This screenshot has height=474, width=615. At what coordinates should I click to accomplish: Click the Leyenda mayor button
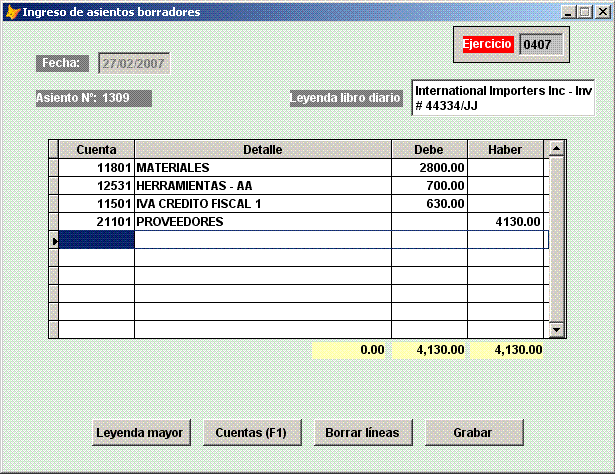pyautogui.click(x=139, y=433)
